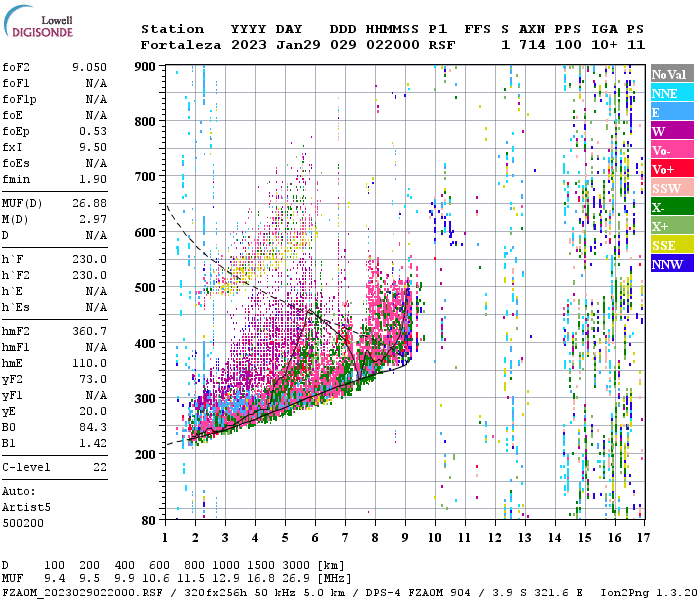Click the MUF 9.4 table value
This screenshot has height=600, width=700.
point(54,579)
